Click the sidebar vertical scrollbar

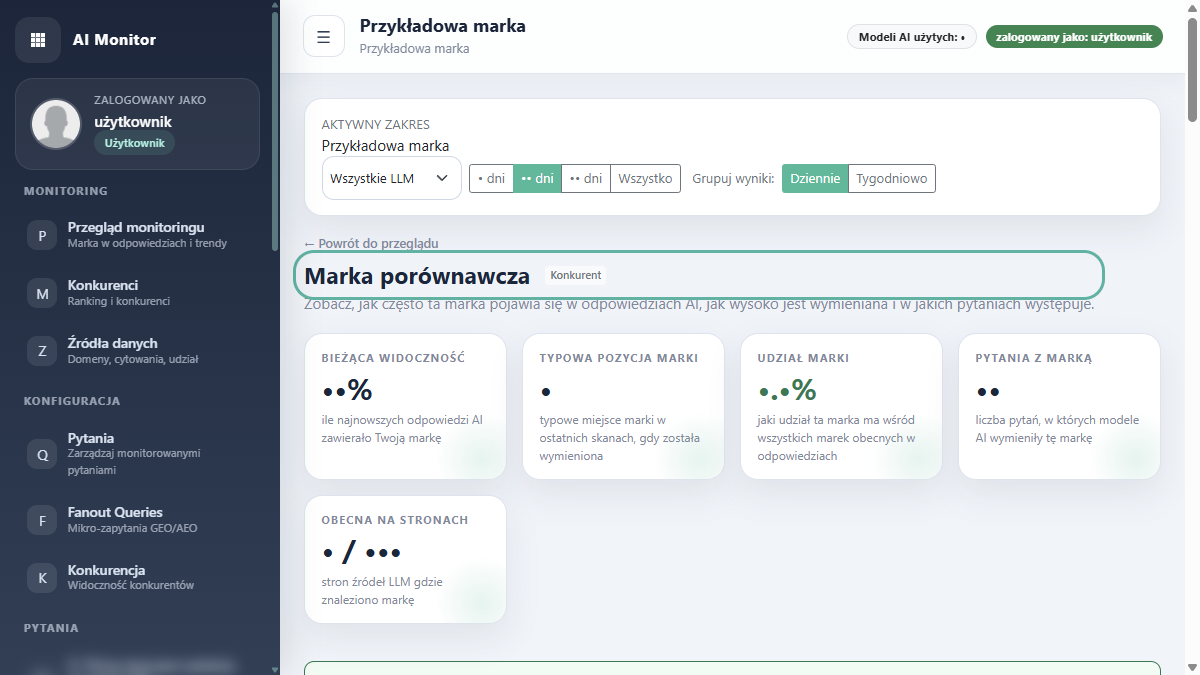click(275, 130)
